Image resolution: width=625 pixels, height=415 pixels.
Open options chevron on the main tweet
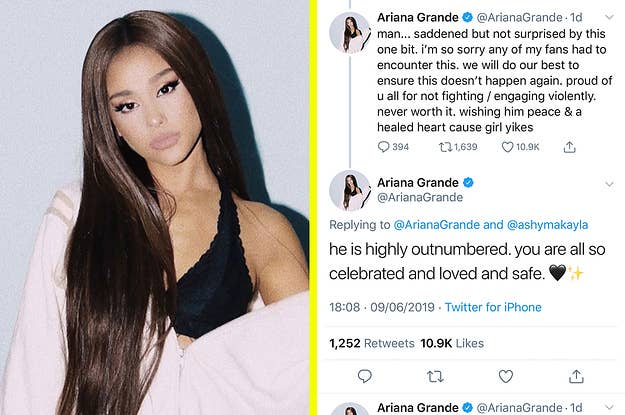(x=609, y=184)
